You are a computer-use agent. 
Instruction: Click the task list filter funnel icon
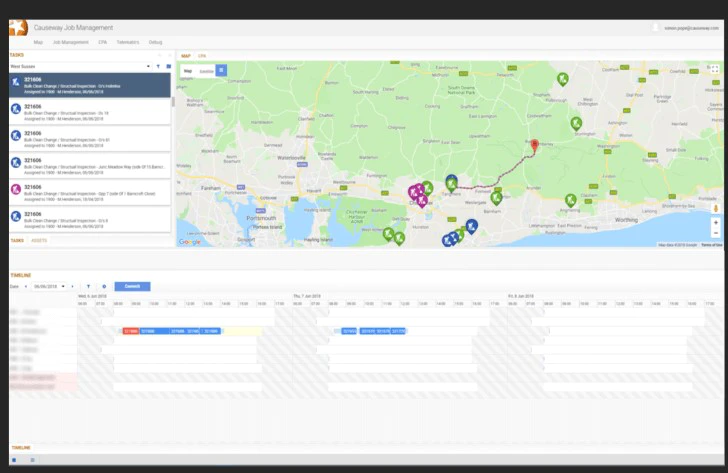coord(158,66)
